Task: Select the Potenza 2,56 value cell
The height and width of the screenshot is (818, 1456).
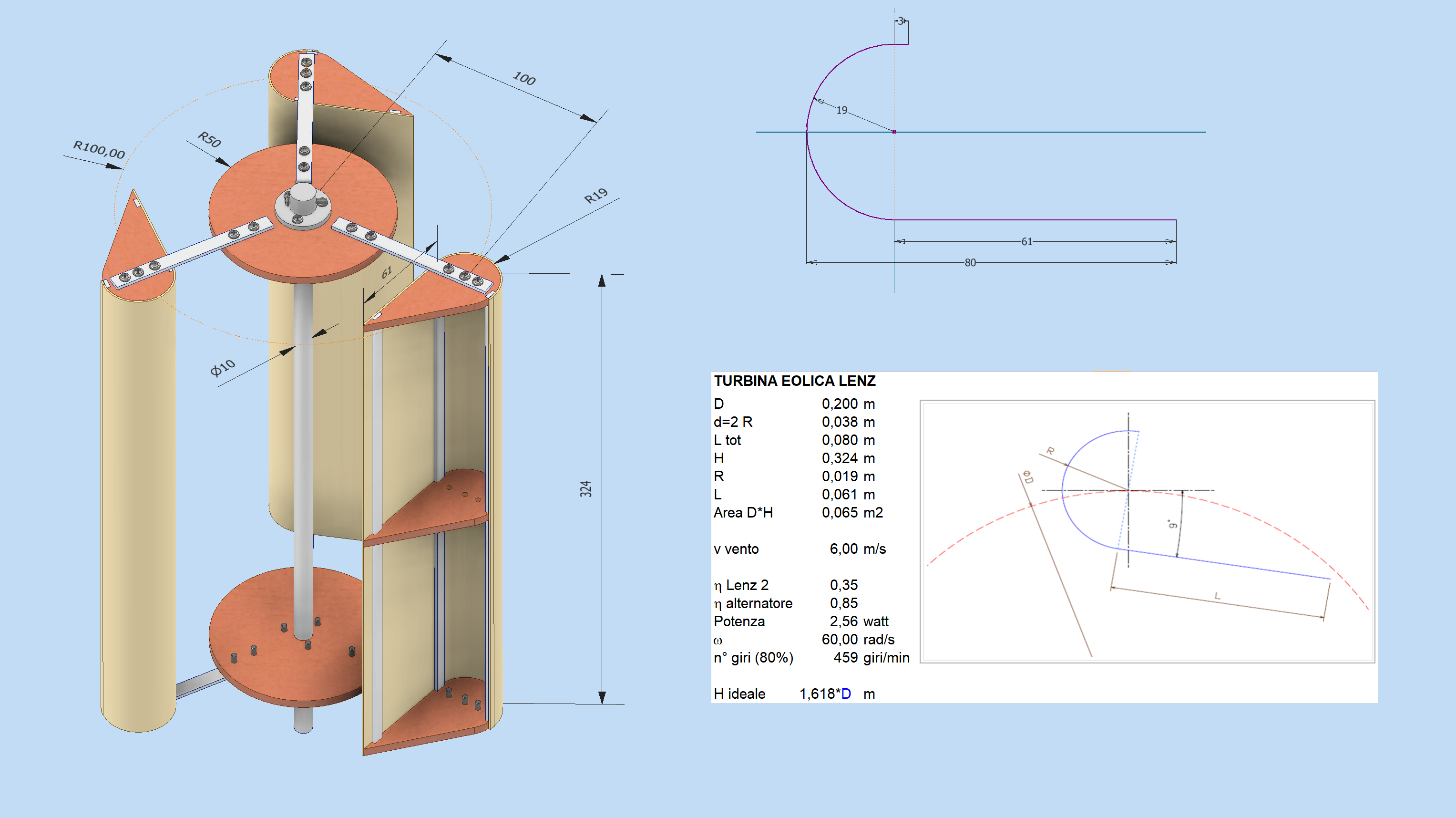Action: pos(843,621)
